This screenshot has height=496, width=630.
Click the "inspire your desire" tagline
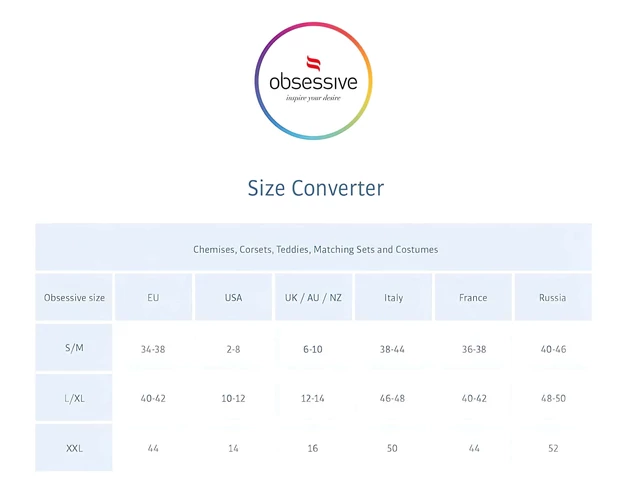click(x=313, y=98)
